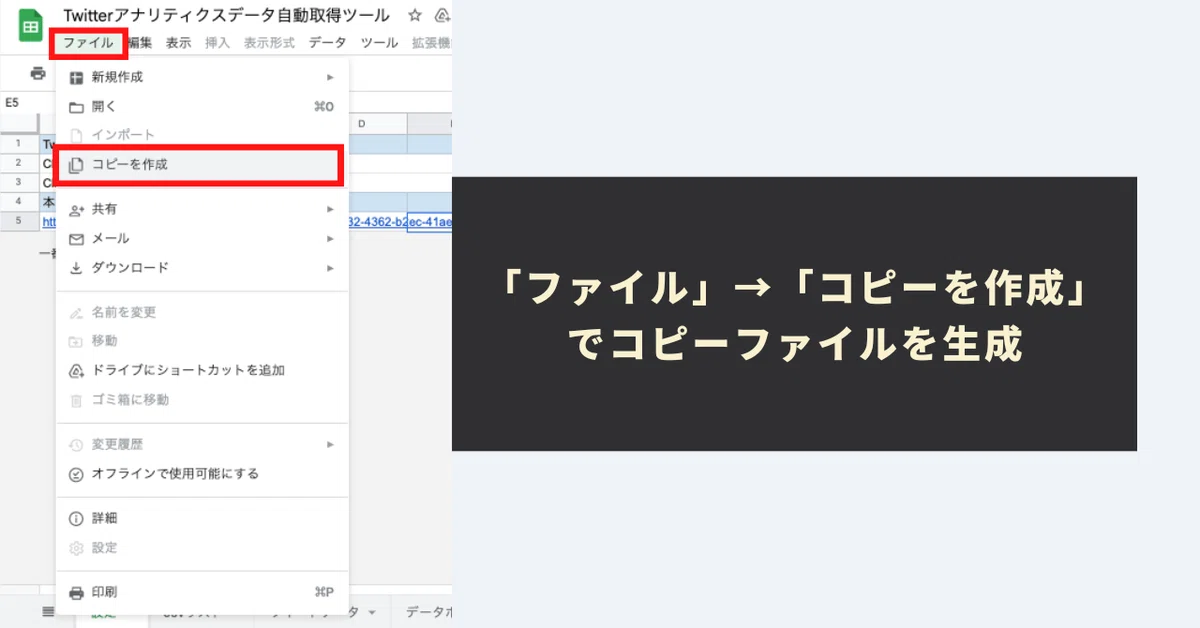The image size is (1200, 628).
Task: Open Google Sheets home via green logo
Action: pyautogui.click(x=30, y=26)
